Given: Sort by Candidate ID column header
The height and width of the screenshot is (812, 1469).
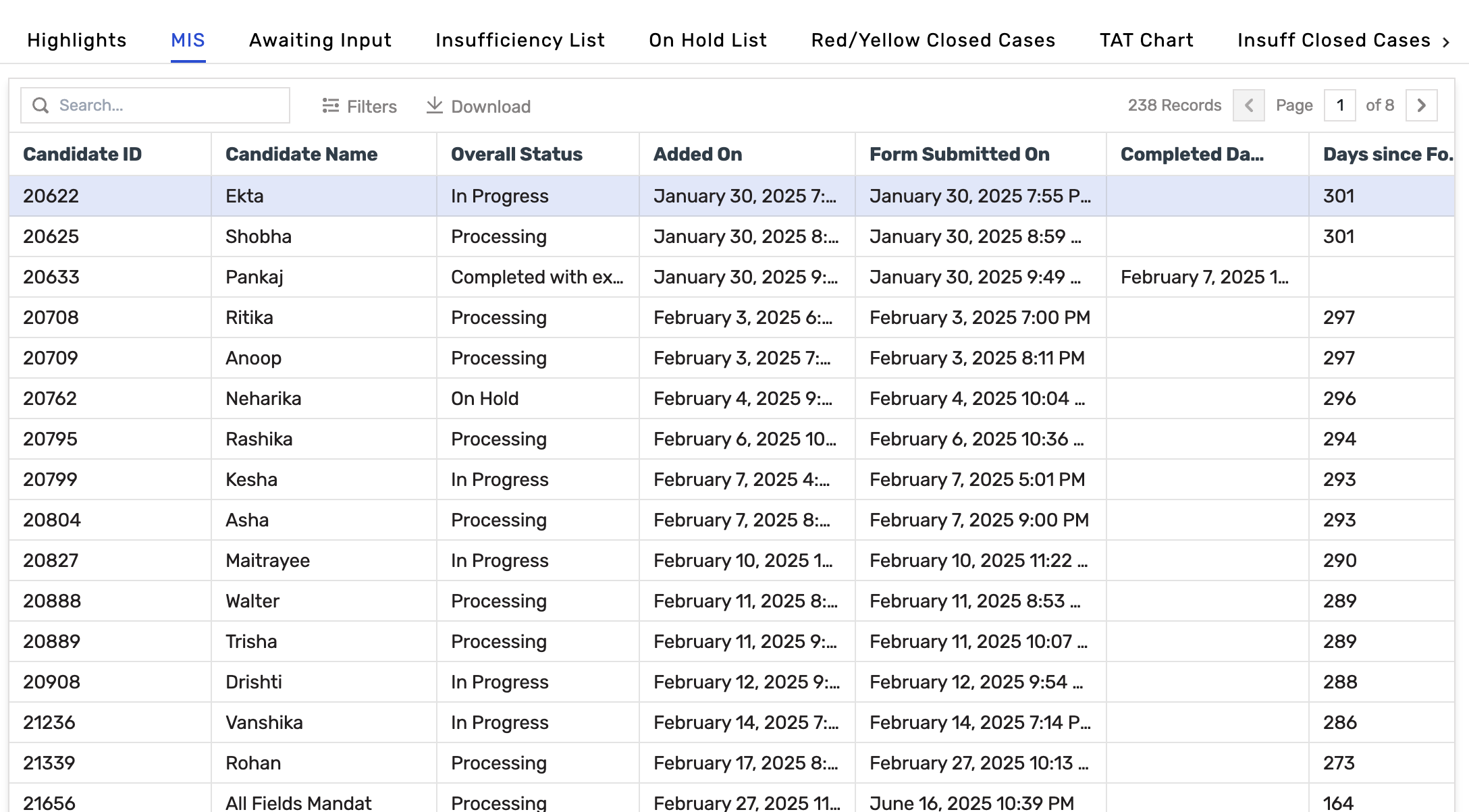Looking at the screenshot, I should tap(82, 154).
